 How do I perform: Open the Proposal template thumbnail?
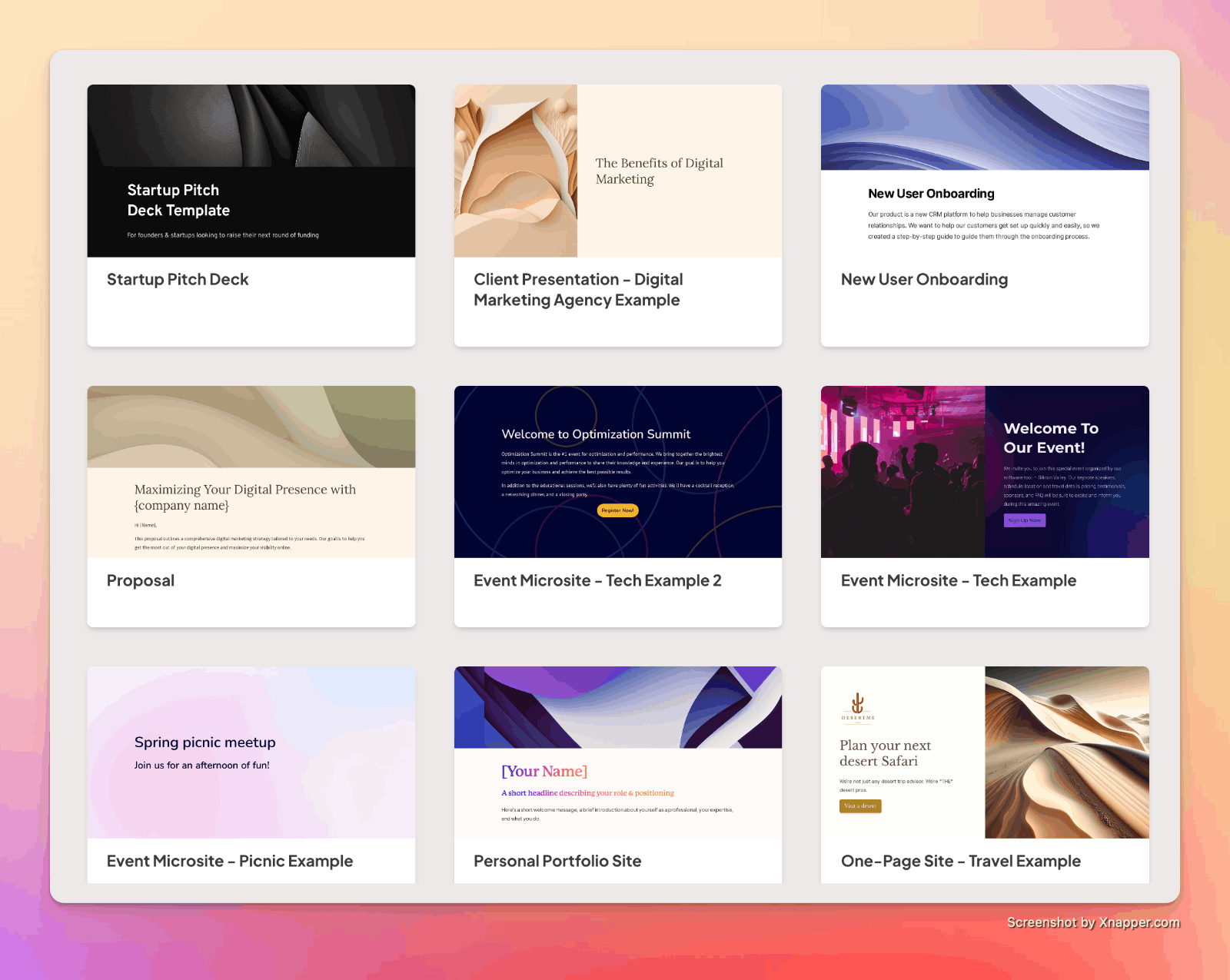[x=251, y=471]
